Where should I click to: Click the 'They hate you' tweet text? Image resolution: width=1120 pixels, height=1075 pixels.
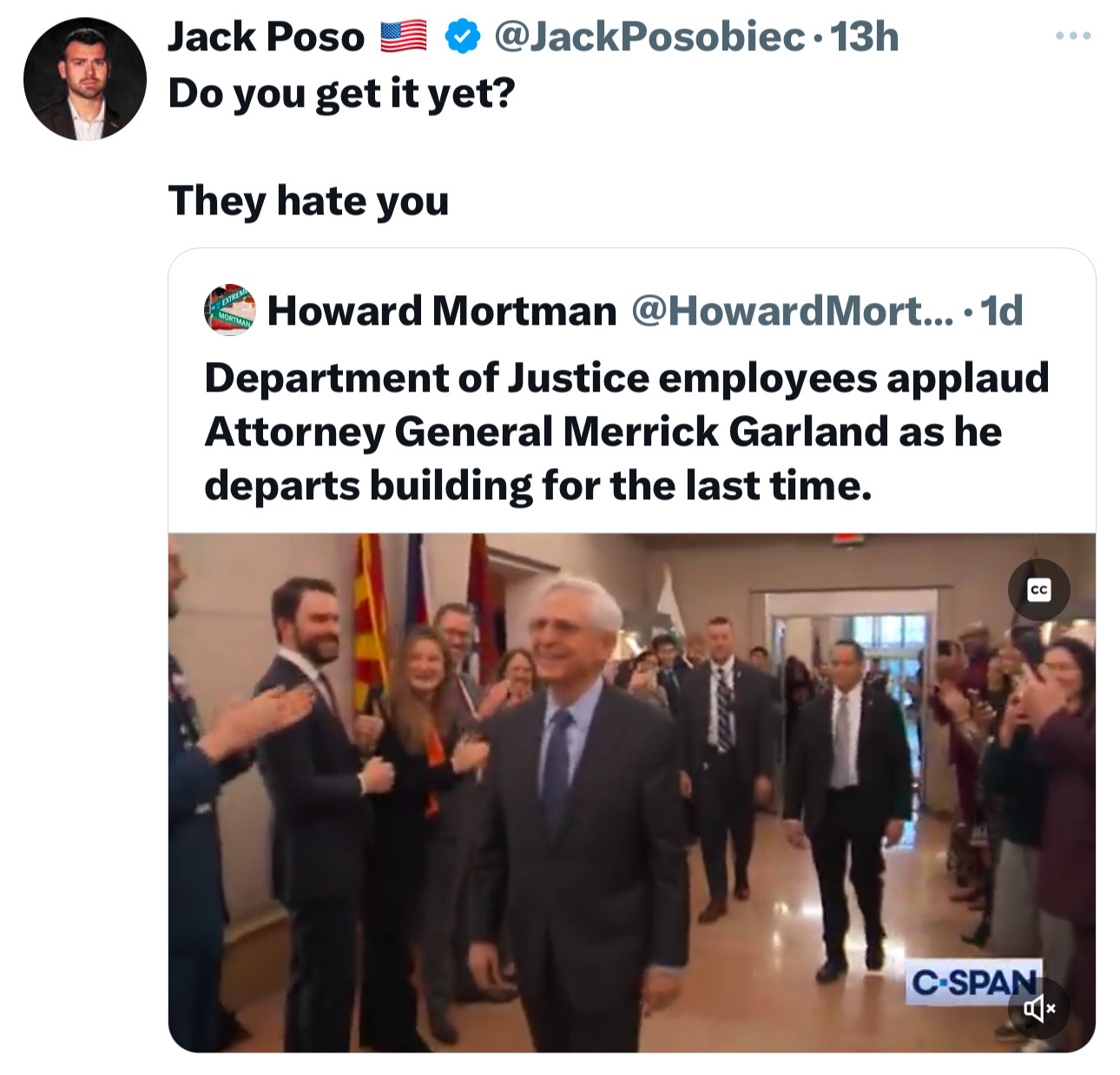(x=308, y=201)
